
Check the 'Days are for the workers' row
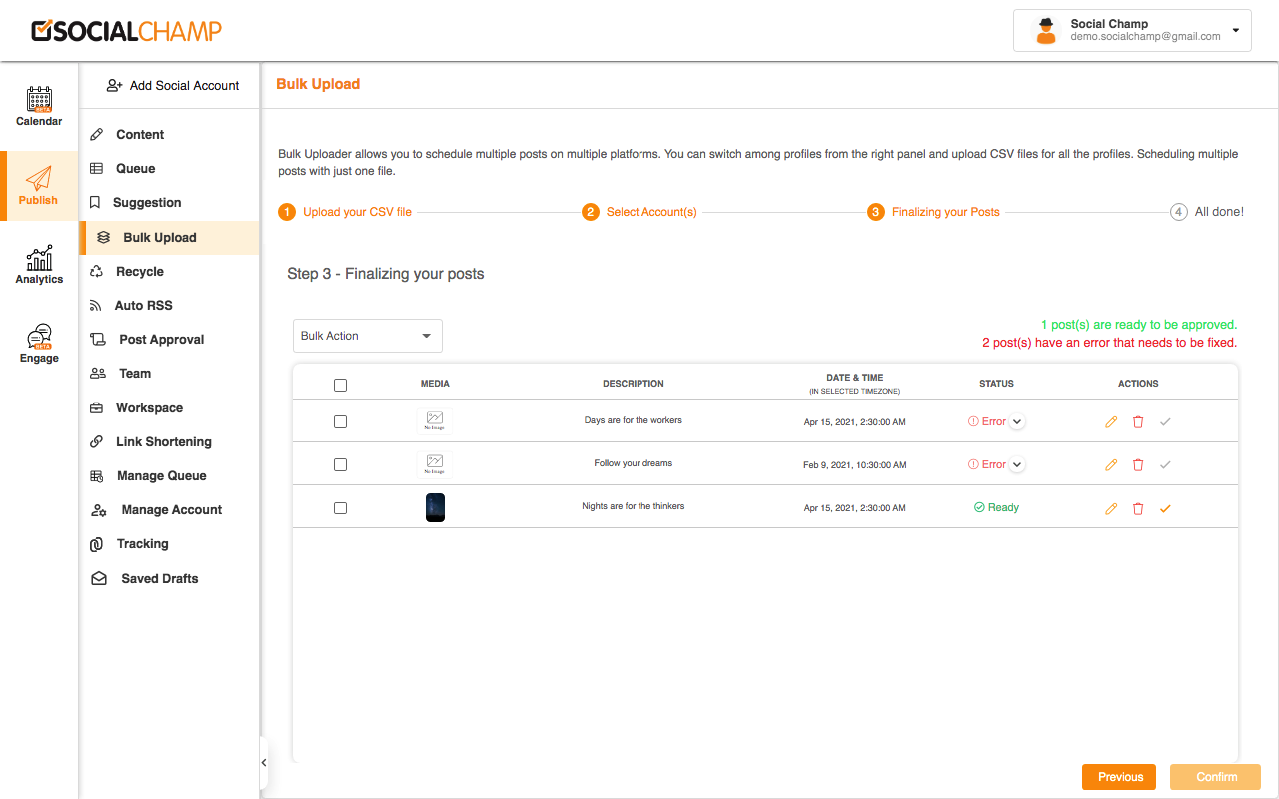pos(340,422)
